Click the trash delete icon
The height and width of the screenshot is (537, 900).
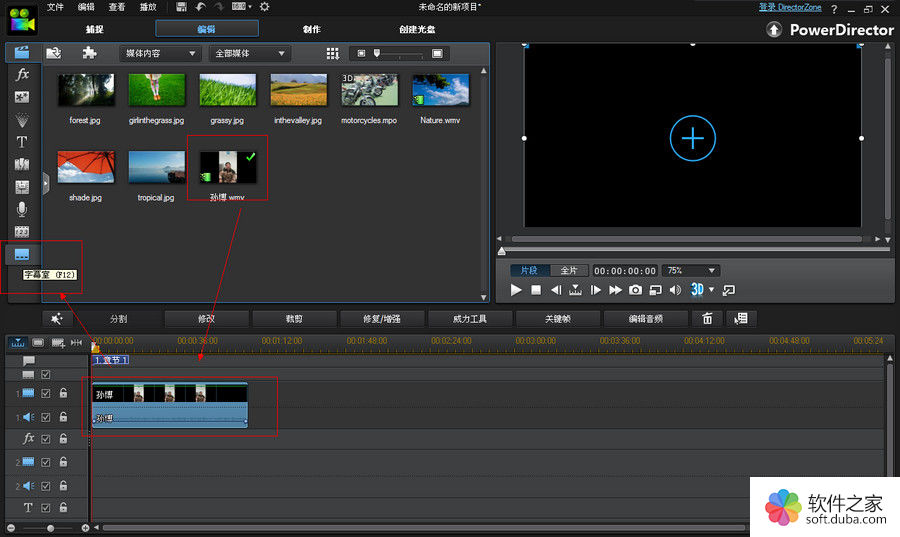click(707, 318)
